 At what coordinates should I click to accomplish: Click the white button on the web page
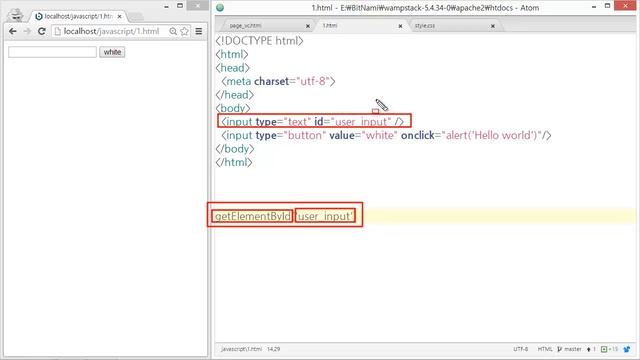tap(112, 52)
